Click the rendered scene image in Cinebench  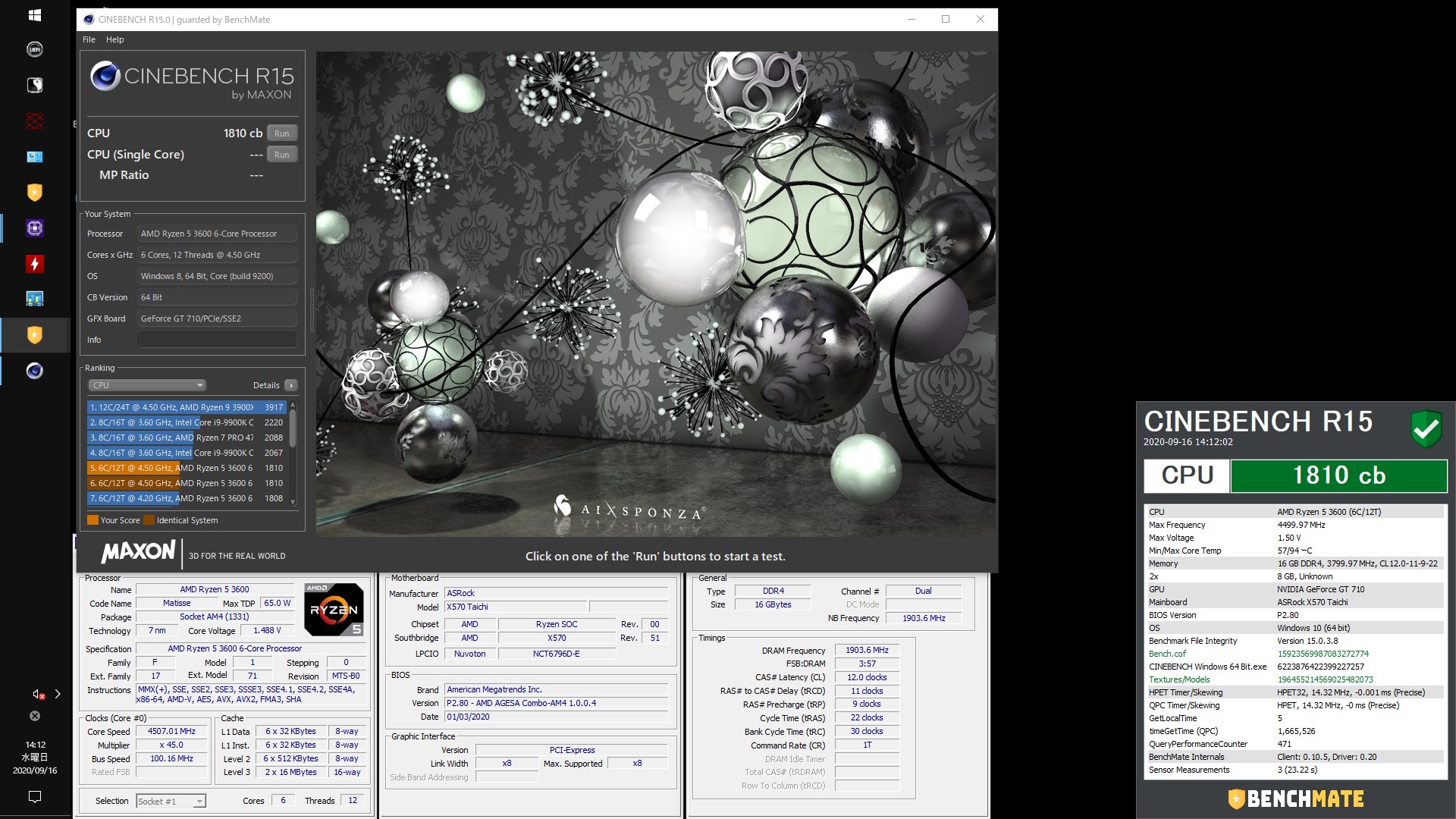[x=656, y=294]
